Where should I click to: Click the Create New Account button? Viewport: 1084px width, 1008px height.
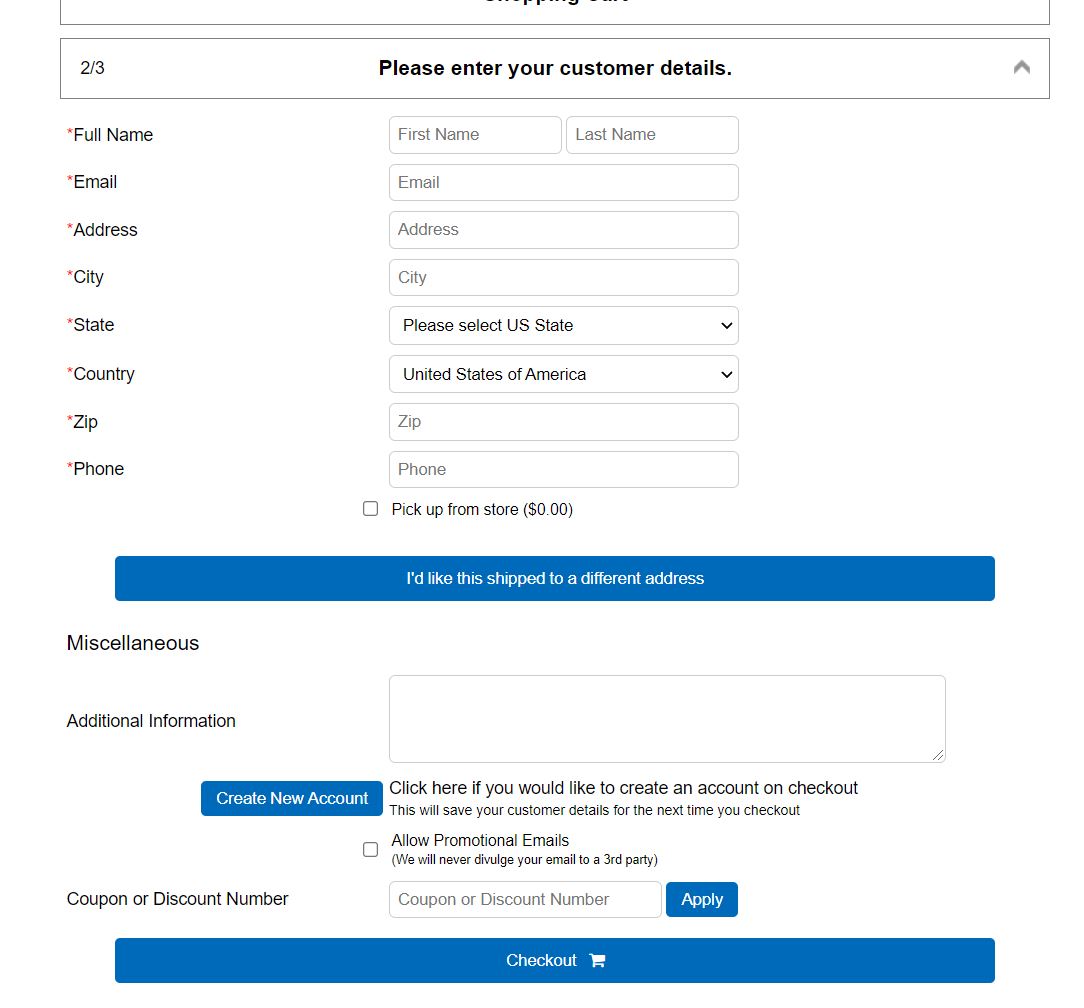coord(292,799)
